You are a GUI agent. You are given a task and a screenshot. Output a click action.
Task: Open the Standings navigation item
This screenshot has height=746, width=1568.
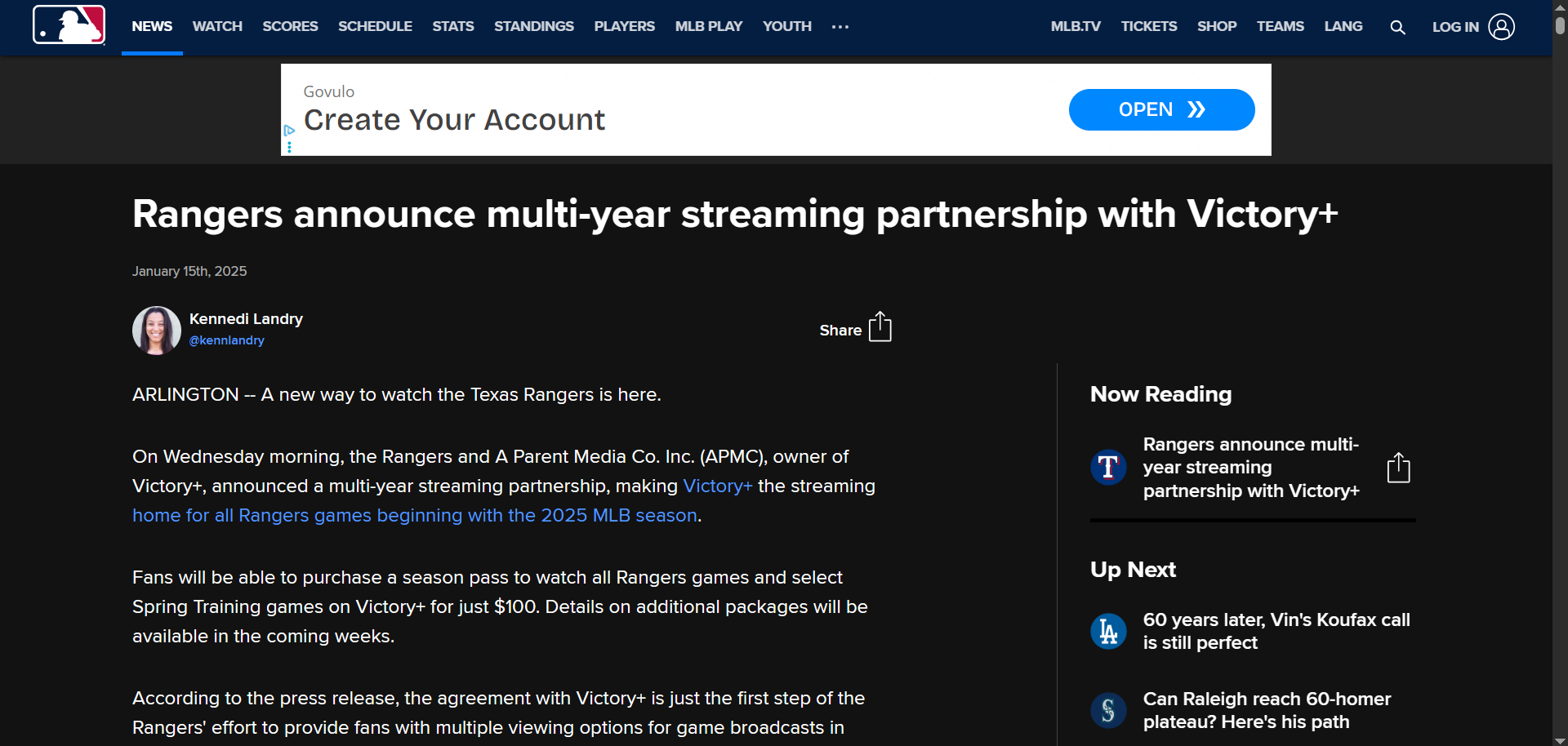[x=533, y=27]
